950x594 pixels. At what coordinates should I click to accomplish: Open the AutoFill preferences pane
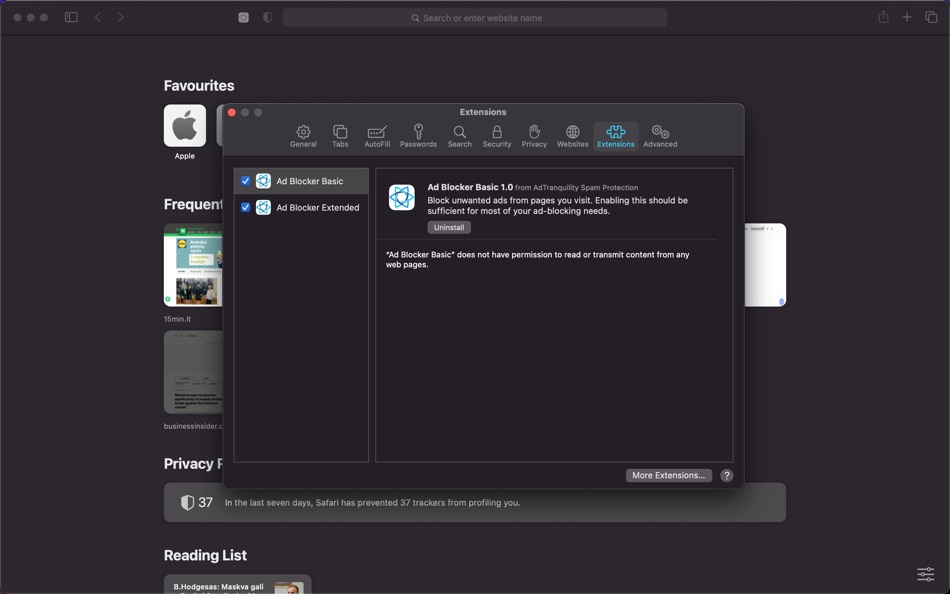377,136
